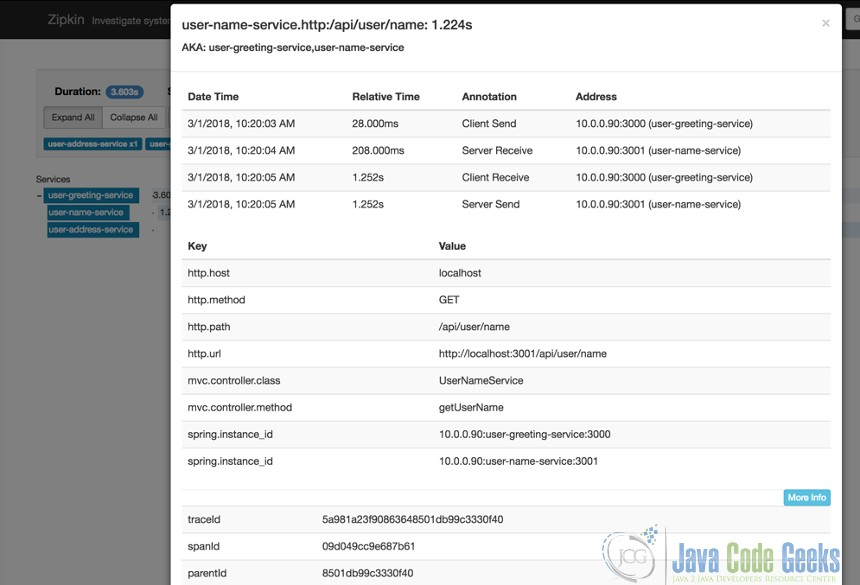The width and height of the screenshot is (860, 585).
Task: Select user-name-service in the Services tree
Action: (86, 212)
